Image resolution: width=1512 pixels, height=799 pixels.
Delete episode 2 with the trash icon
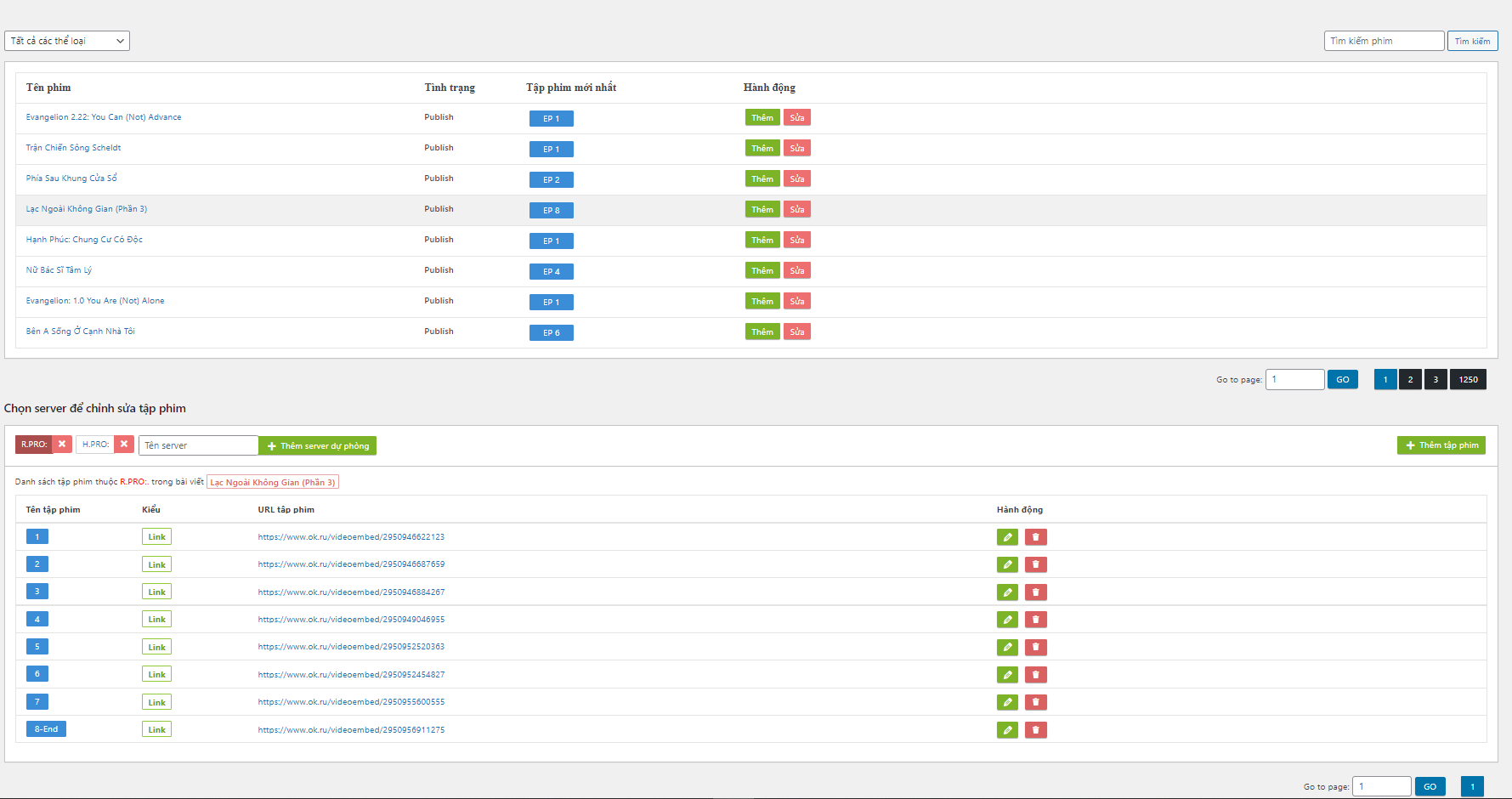tap(1035, 564)
